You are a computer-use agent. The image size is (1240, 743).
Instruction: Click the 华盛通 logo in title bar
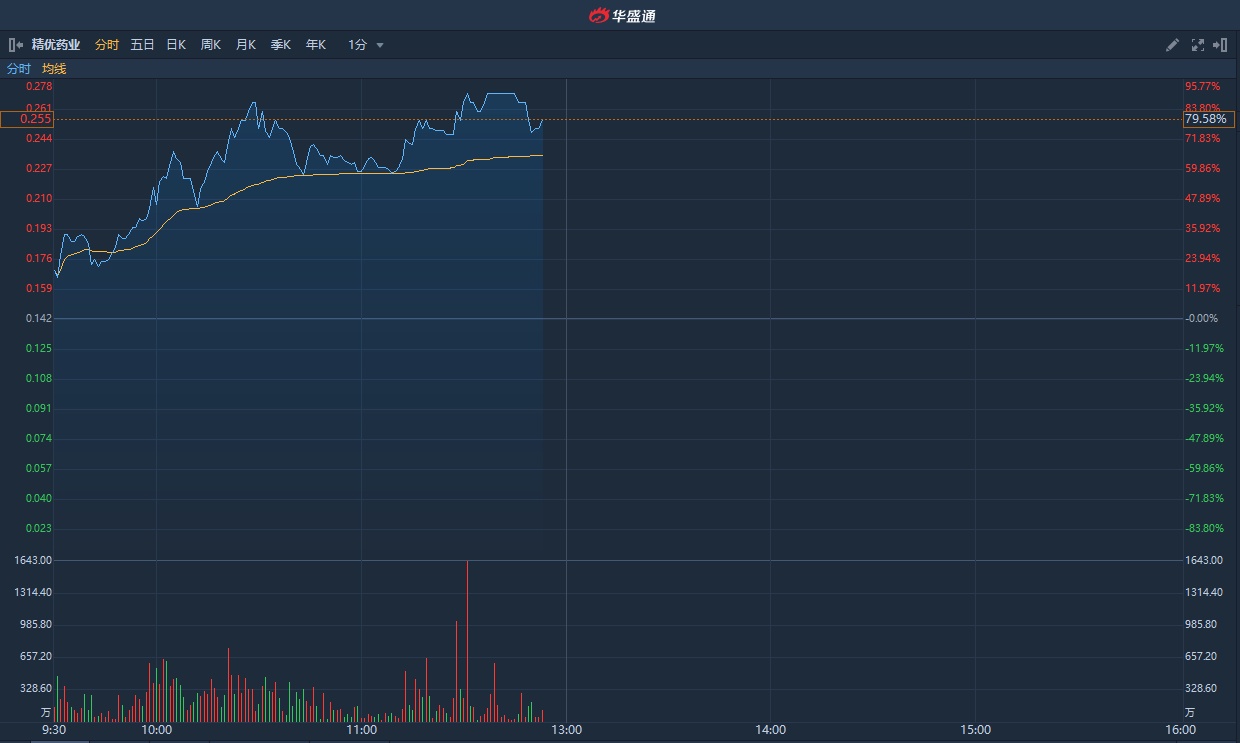tap(621, 15)
